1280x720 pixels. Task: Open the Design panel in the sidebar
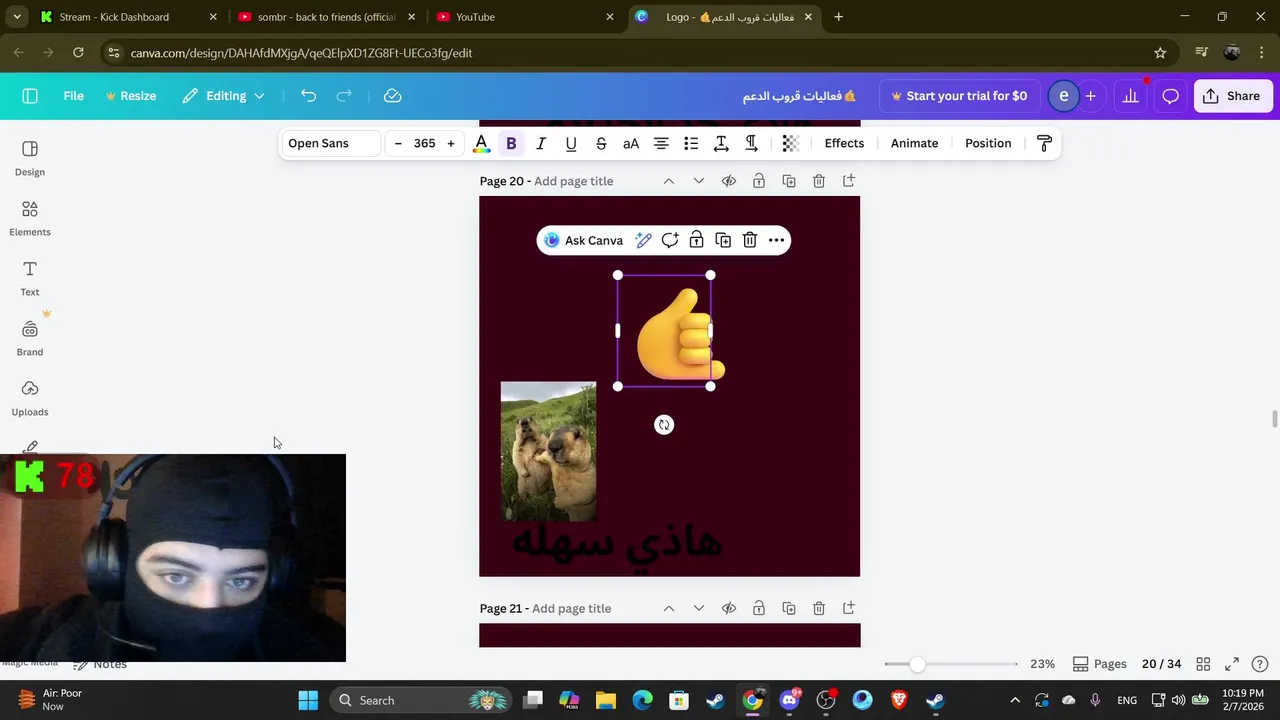click(x=30, y=158)
